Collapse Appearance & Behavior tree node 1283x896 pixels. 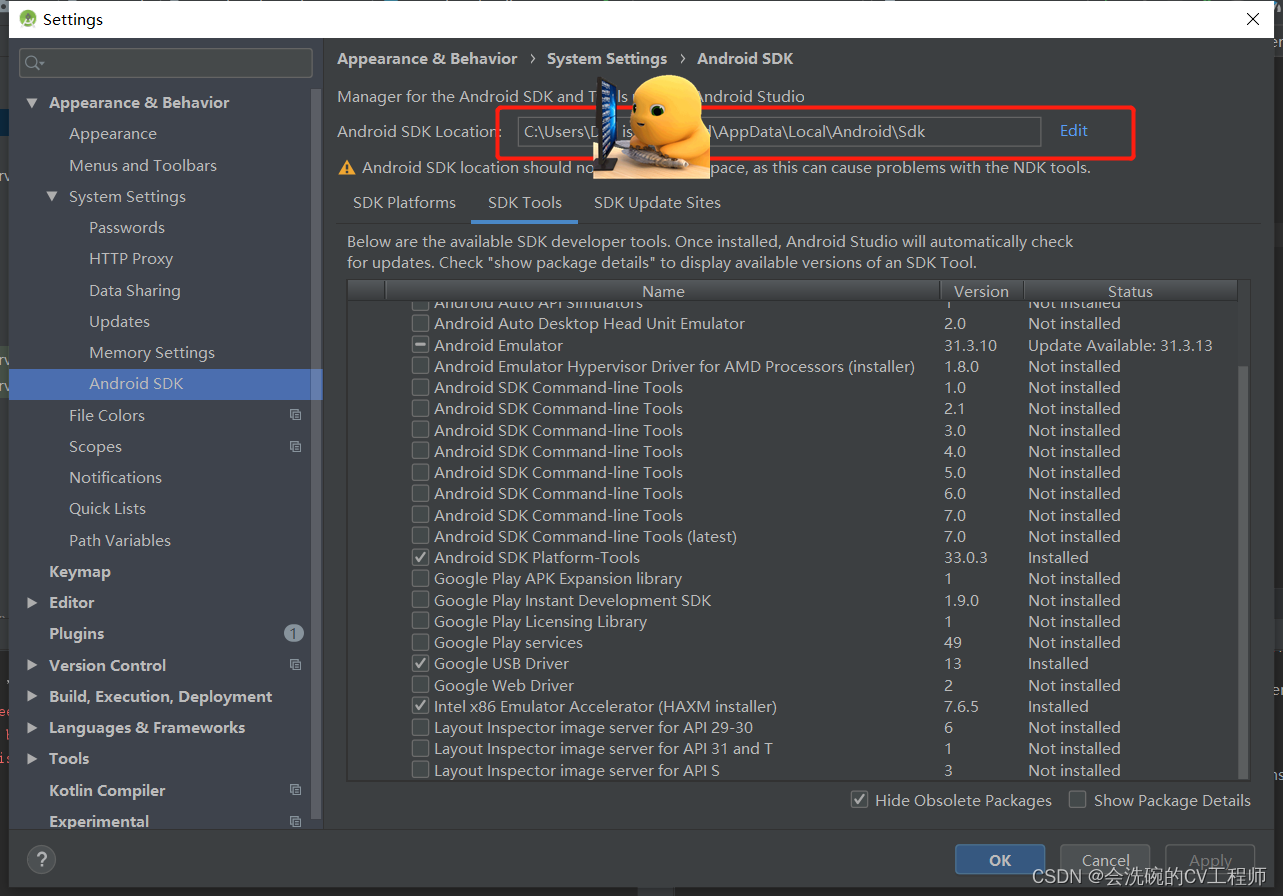(x=32, y=102)
